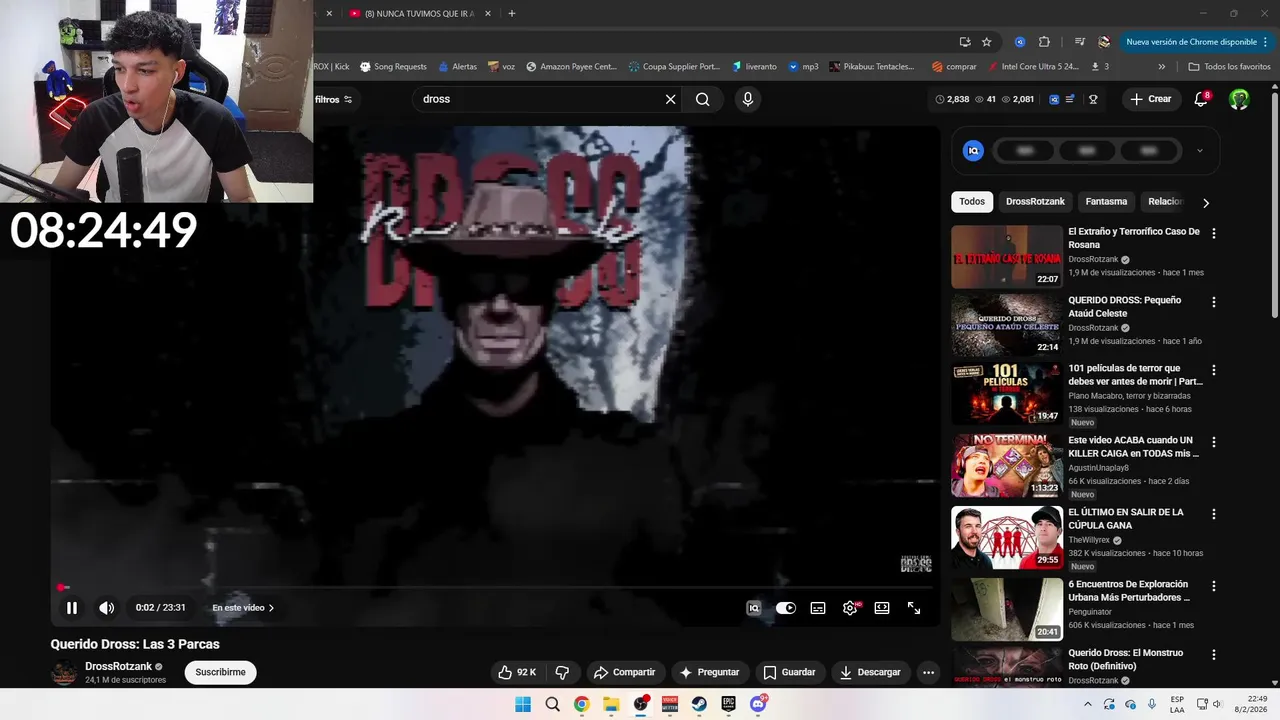1280x720 pixels.
Task: Open YouTube notifications bell
Action: coord(1202,99)
